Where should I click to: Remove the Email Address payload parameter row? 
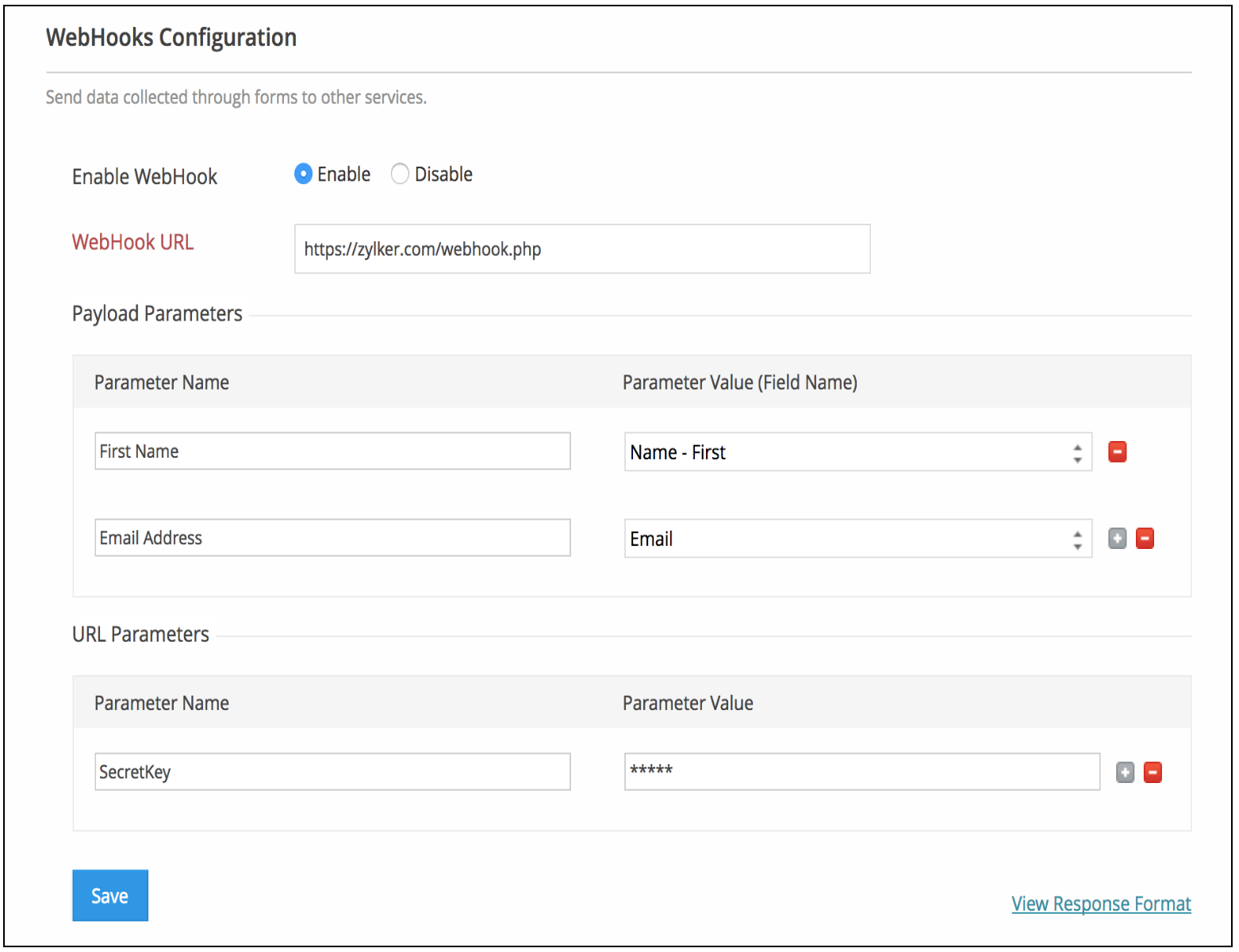click(1145, 539)
